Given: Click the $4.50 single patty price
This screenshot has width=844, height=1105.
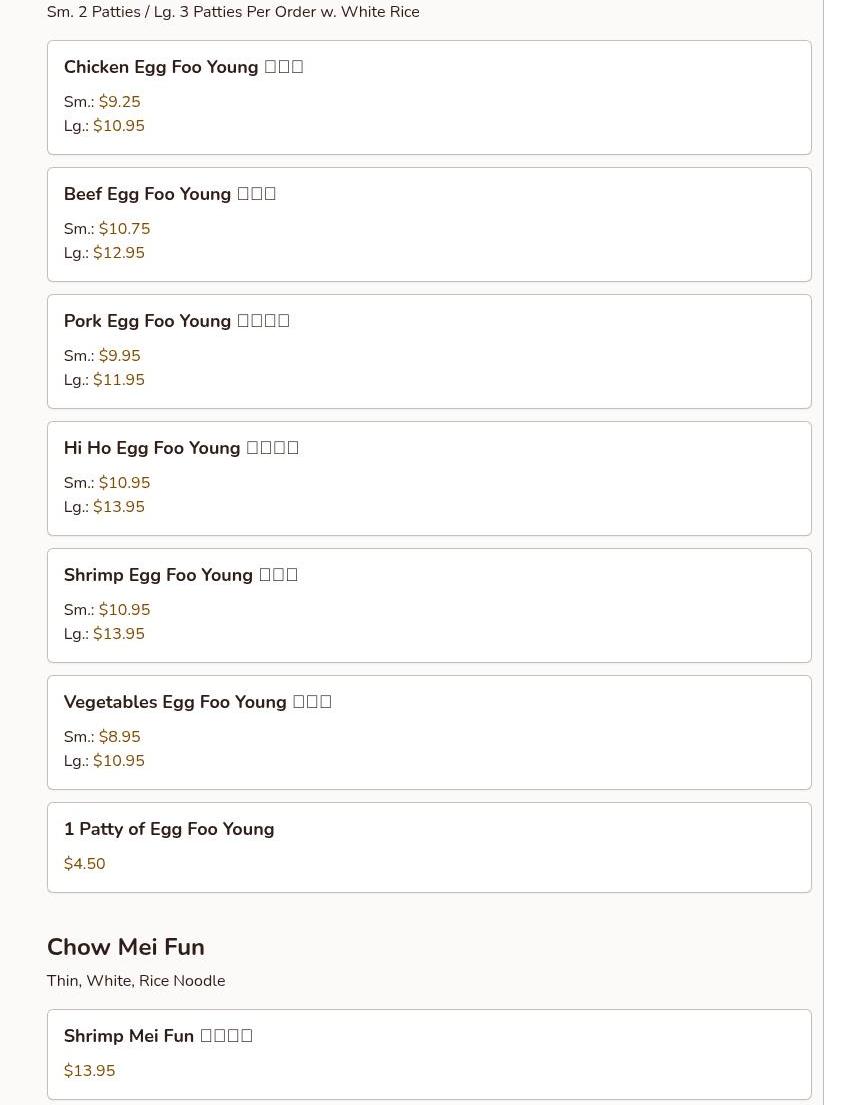Looking at the screenshot, I should coord(84,864).
